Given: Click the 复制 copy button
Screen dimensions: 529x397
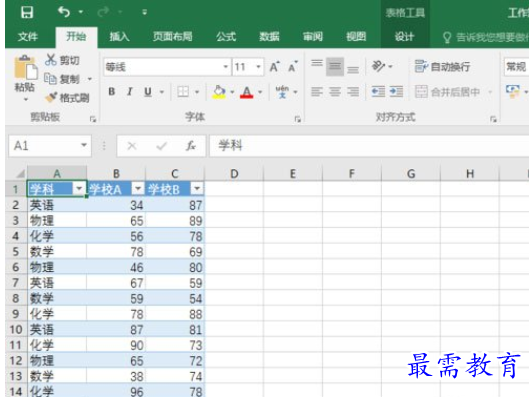Looking at the screenshot, I should point(62,79).
